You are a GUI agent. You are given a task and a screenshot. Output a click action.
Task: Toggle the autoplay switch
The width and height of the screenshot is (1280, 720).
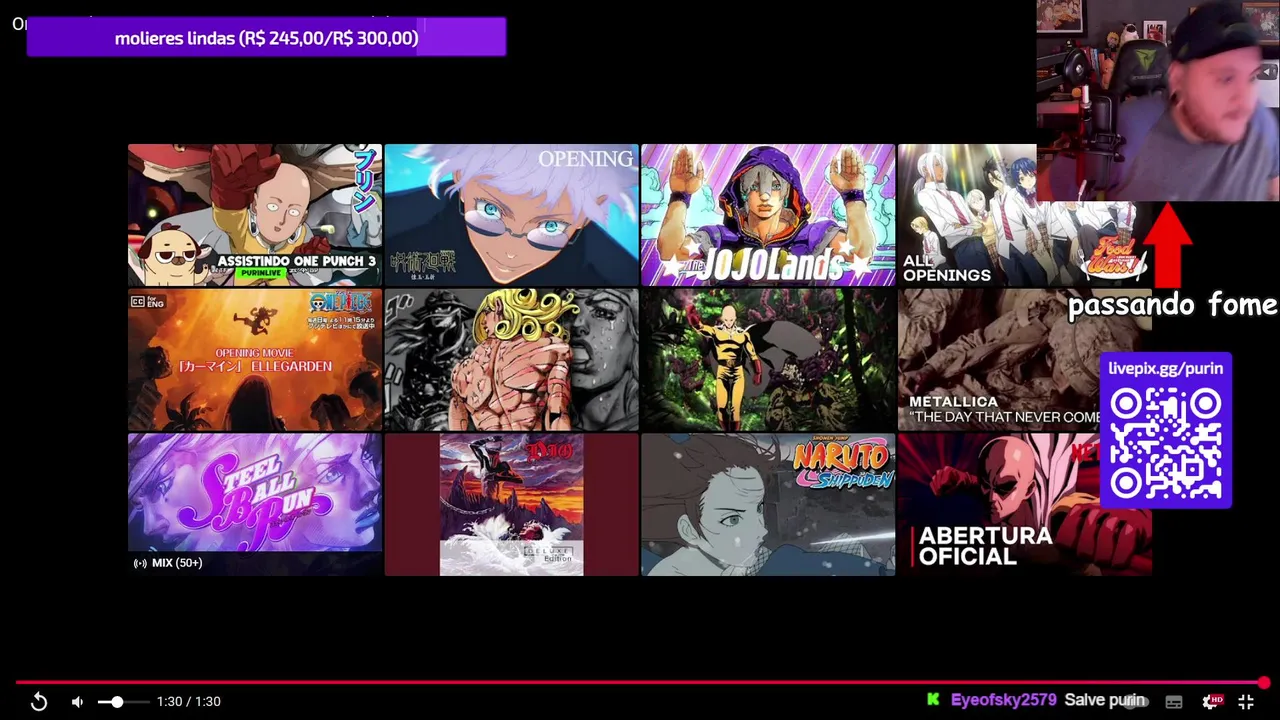pos(1137,702)
